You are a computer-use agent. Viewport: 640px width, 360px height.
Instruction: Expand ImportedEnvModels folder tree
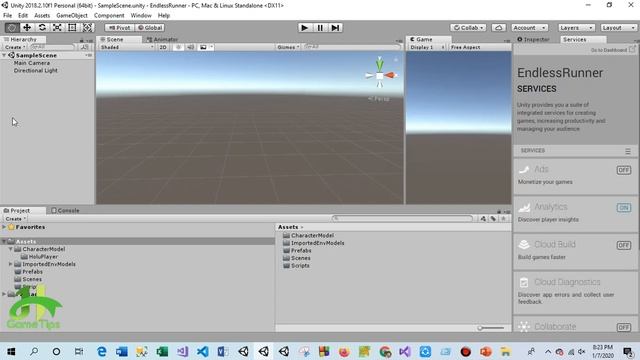click(x=11, y=264)
